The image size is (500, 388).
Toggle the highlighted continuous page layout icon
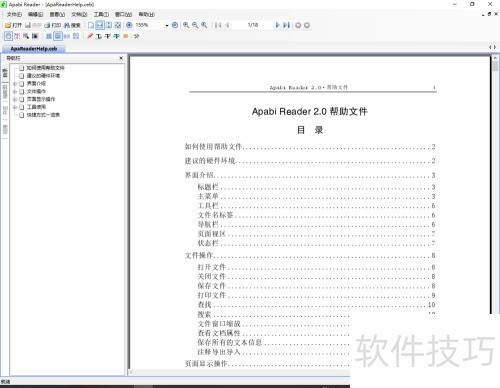click(x=58, y=36)
